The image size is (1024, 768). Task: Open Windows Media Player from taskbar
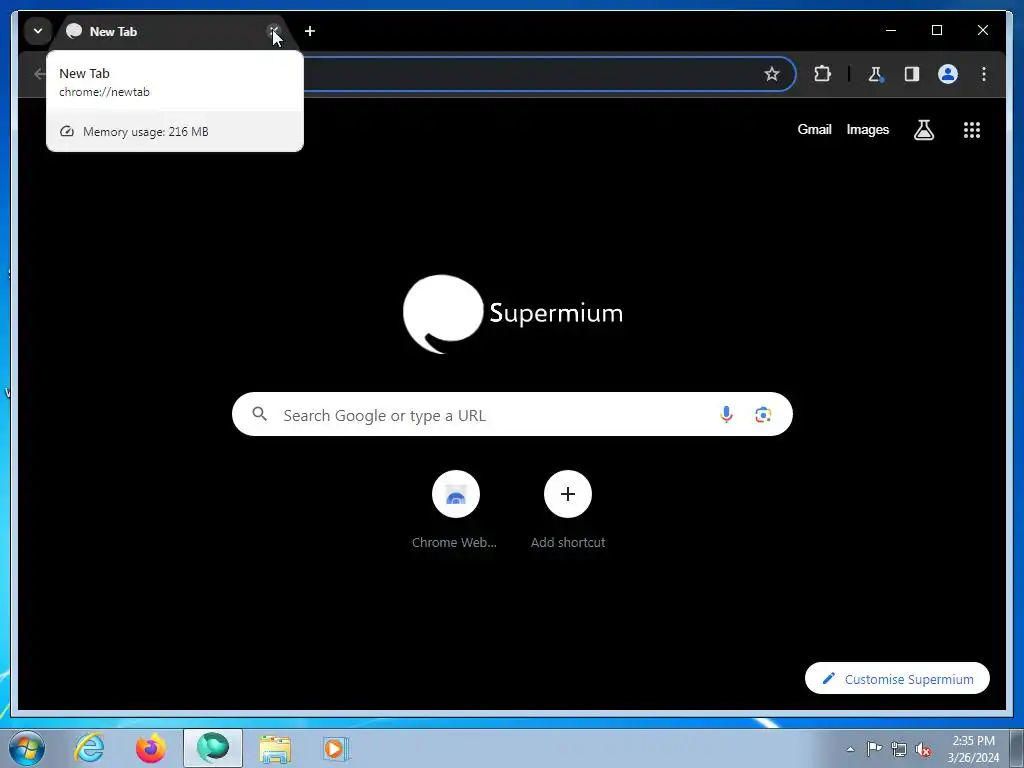pyautogui.click(x=337, y=748)
